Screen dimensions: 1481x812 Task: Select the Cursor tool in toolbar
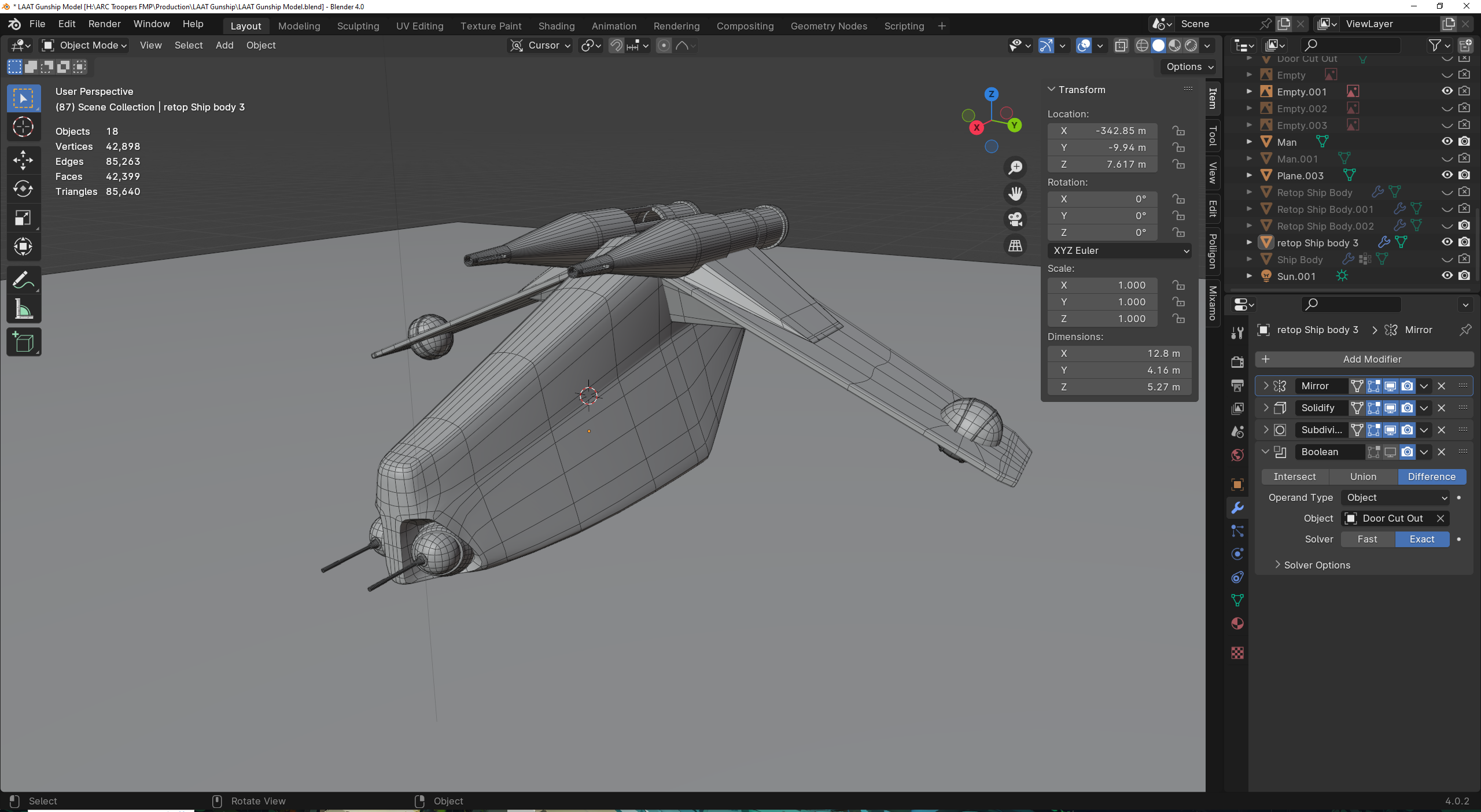(23, 127)
